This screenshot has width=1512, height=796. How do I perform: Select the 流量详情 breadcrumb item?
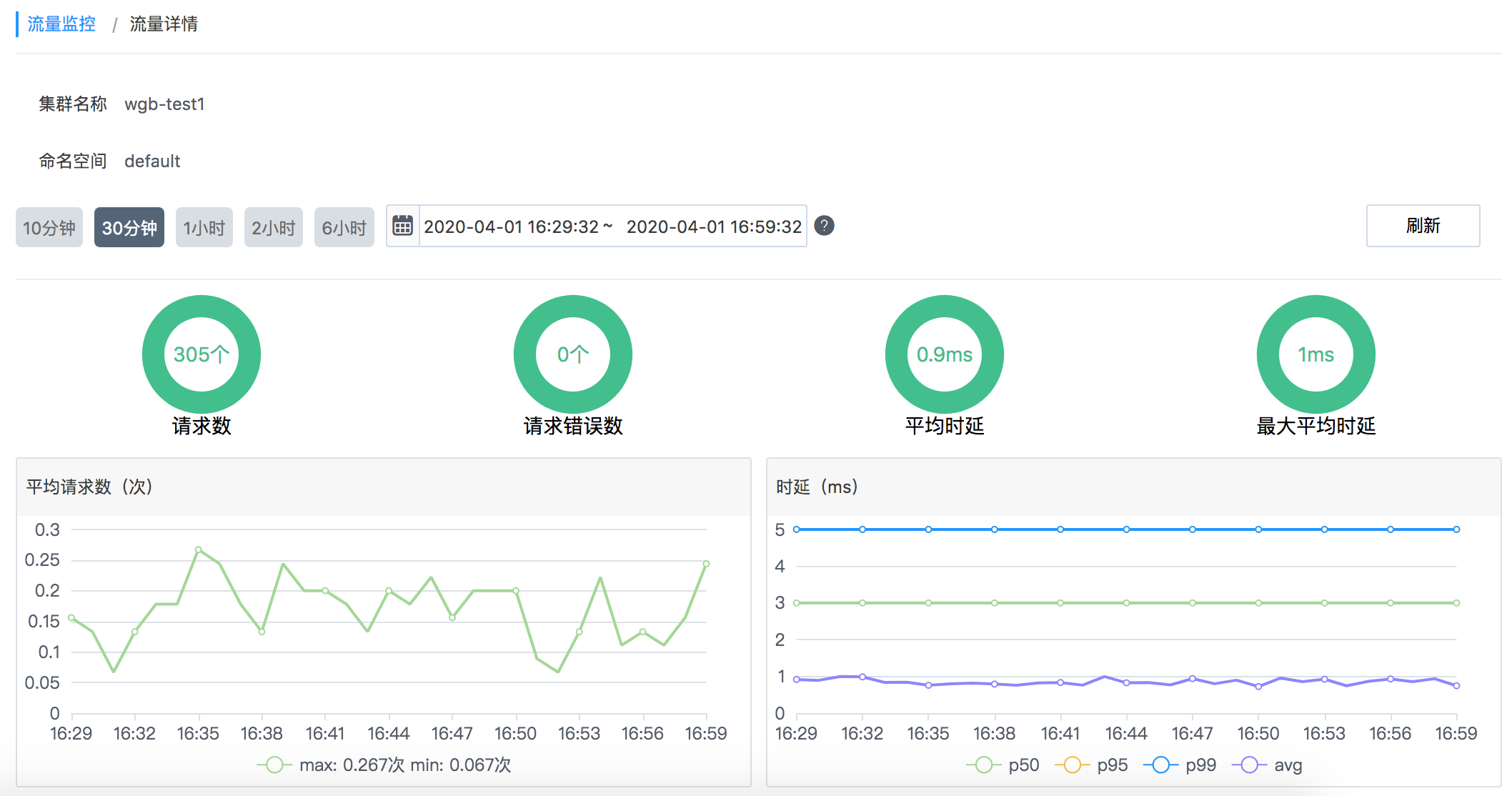[x=164, y=24]
